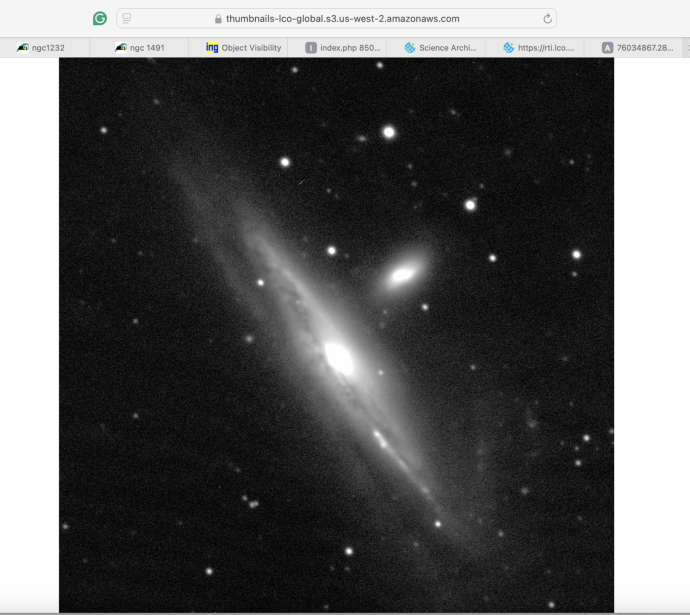Open the Object Visibility tab

pyautogui.click(x=238, y=48)
